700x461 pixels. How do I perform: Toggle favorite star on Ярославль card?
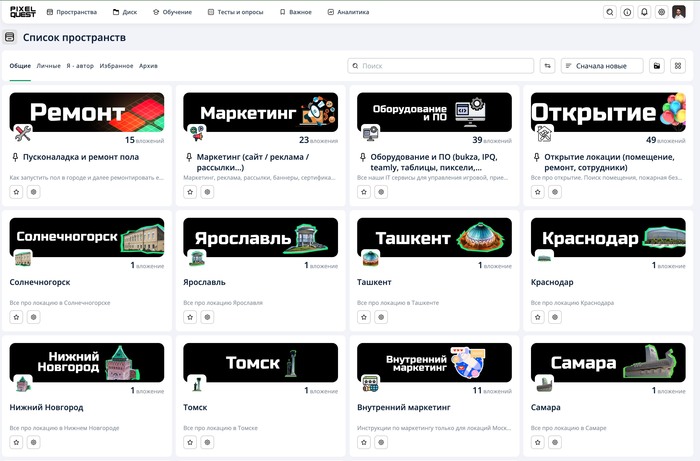pos(190,317)
